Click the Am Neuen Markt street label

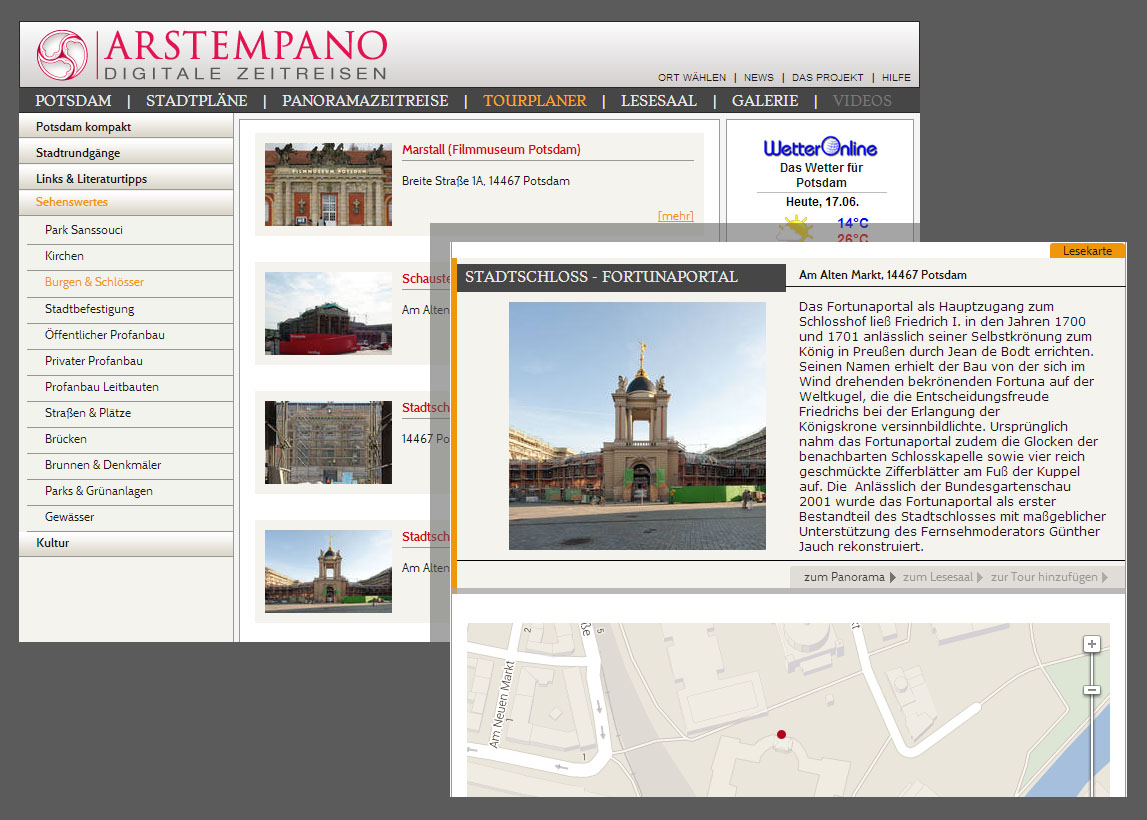[x=501, y=704]
